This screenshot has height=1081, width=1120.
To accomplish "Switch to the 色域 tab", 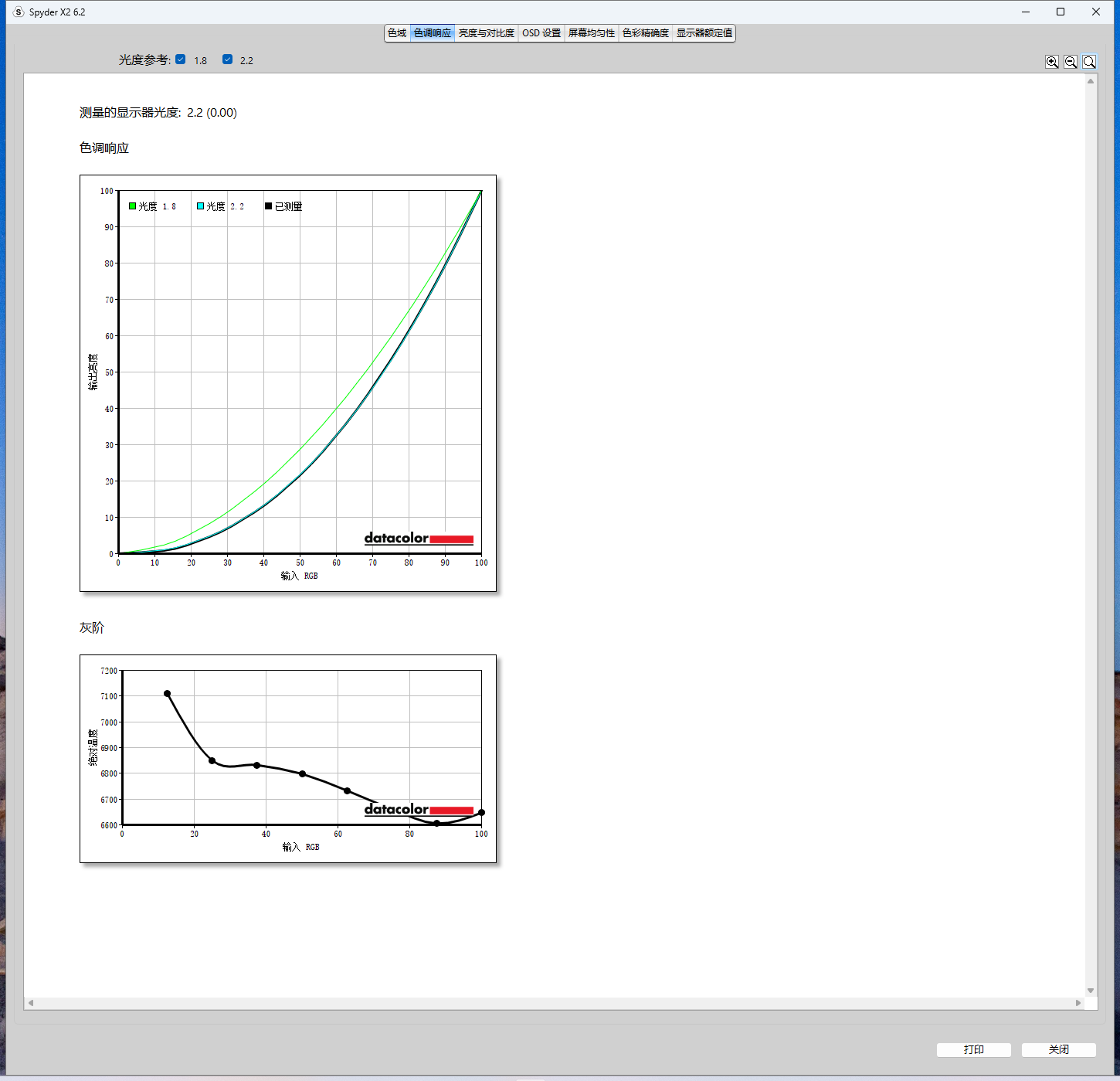I will [397, 33].
